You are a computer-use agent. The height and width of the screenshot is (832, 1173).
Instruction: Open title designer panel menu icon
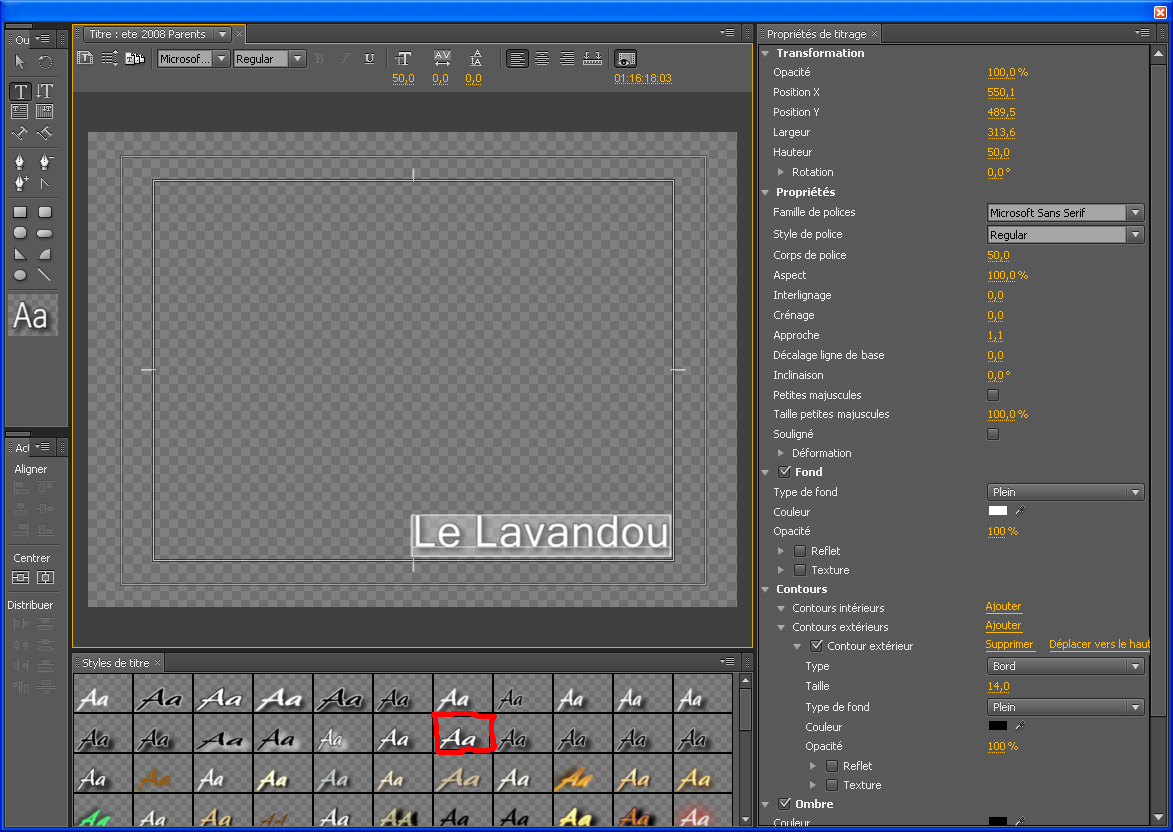pos(726,32)
